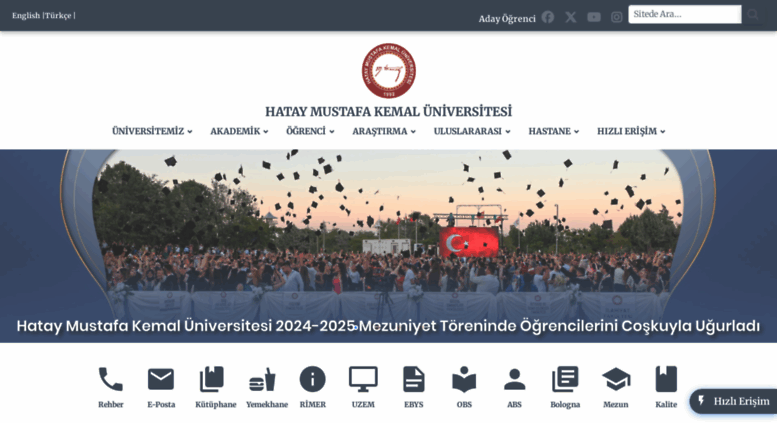Visit the university Facebook page
Screen dimensions: 777x423
[x=548, y=17]
